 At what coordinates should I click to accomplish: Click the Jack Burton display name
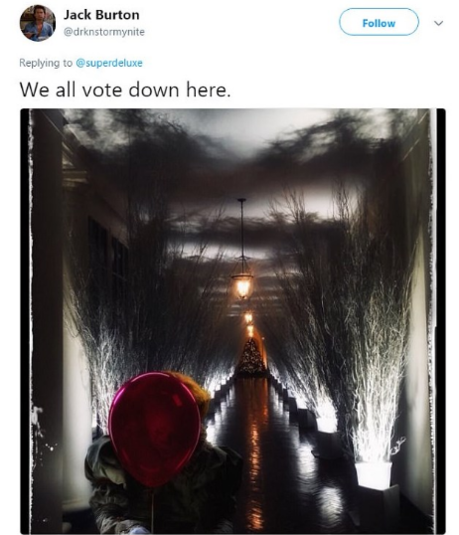point(101,15)
